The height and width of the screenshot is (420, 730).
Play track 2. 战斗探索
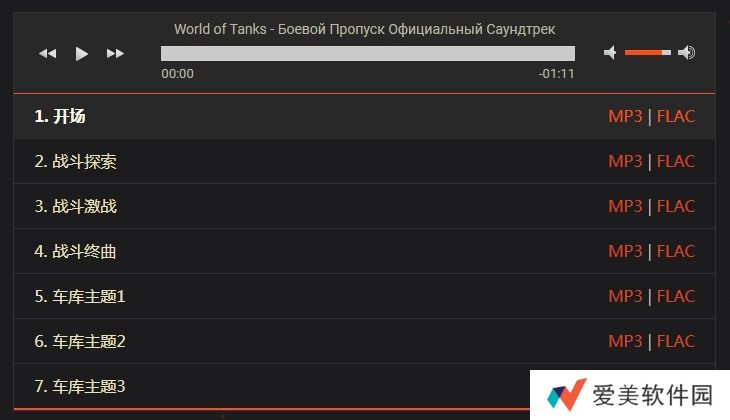pyautogui.click(x=75, y=161)
